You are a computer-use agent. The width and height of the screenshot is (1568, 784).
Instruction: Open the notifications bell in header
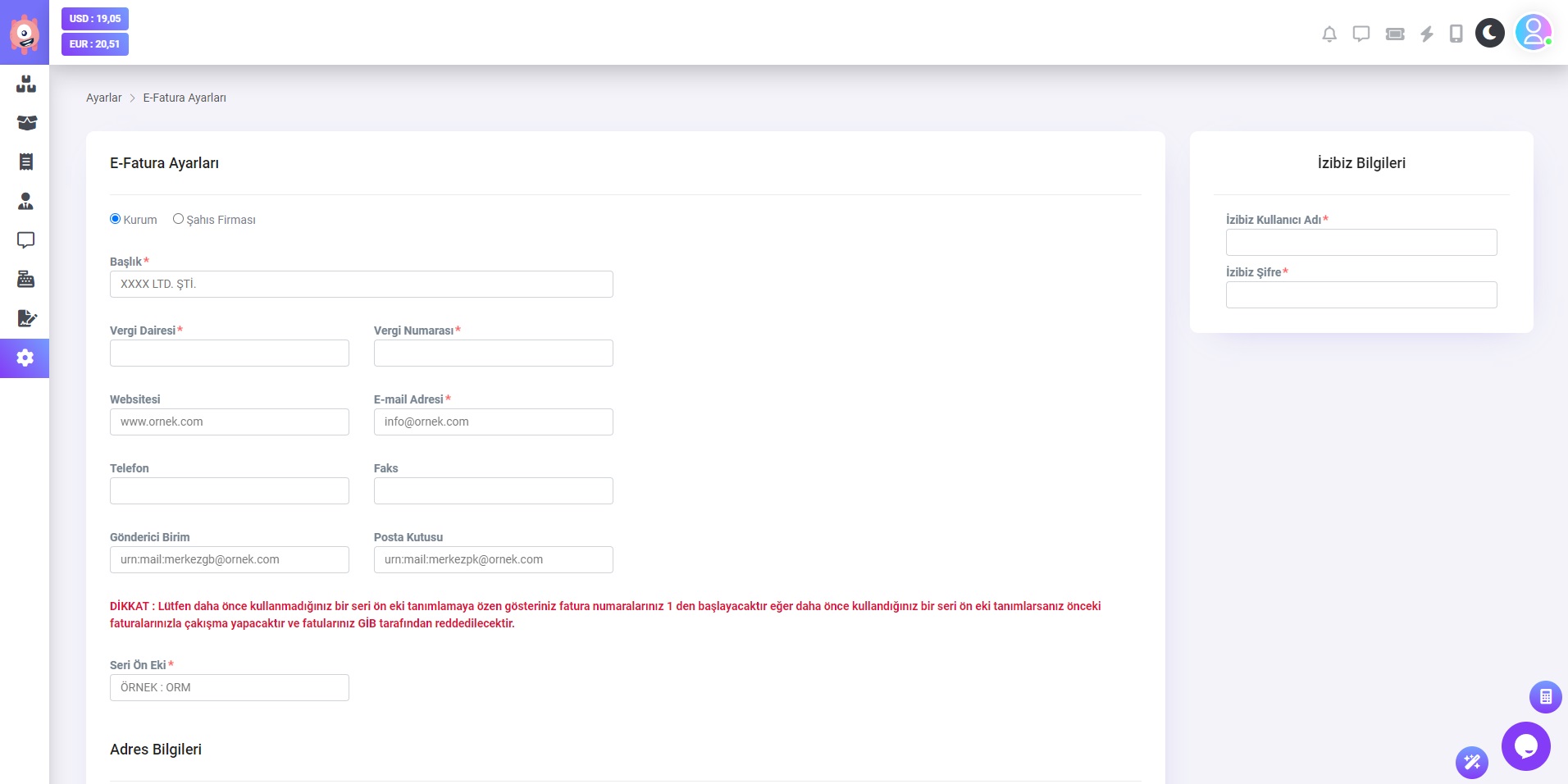click(1329, 34)
